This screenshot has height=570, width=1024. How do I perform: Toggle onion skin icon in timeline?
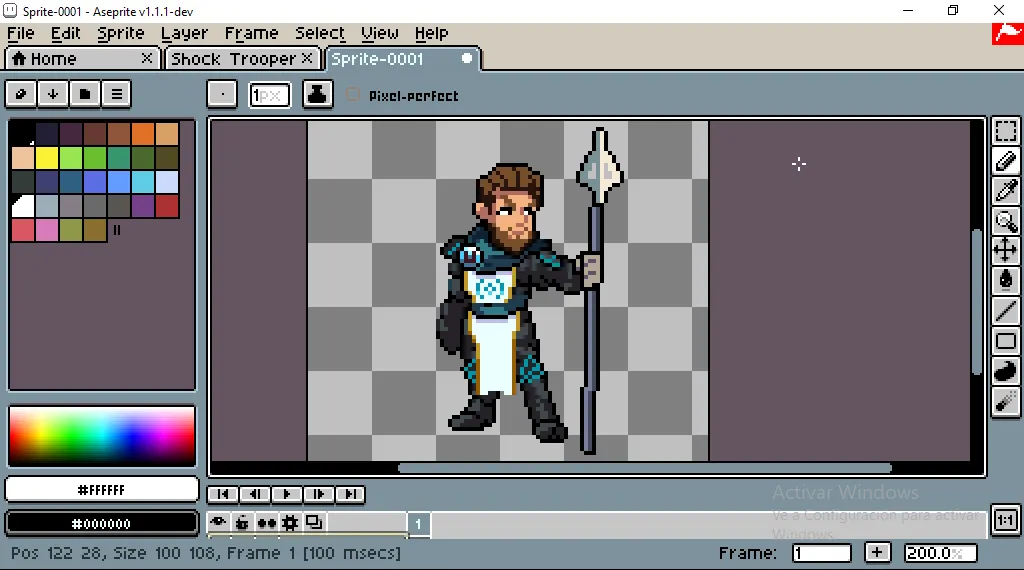[314, 522]
